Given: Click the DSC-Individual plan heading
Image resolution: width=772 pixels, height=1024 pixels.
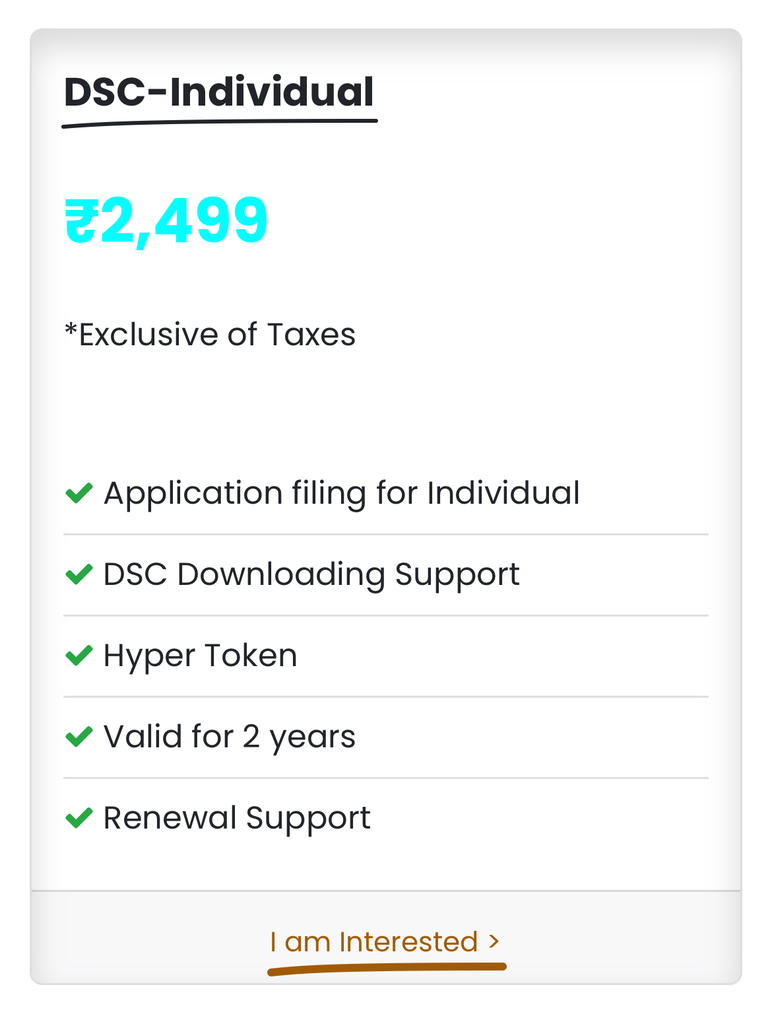Looking at the screenshot, I should click(x=218, y=92).
